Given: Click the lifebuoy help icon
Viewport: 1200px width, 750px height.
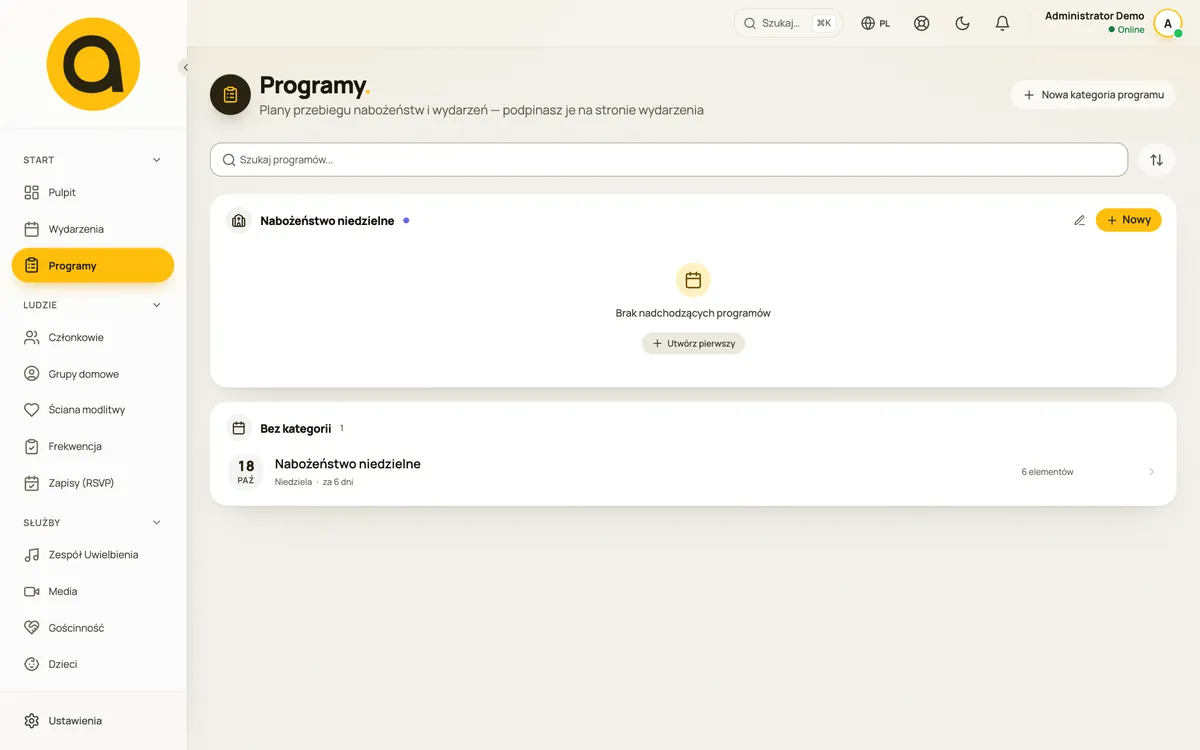Looking at the screenshot, I should tap(922, 23).
